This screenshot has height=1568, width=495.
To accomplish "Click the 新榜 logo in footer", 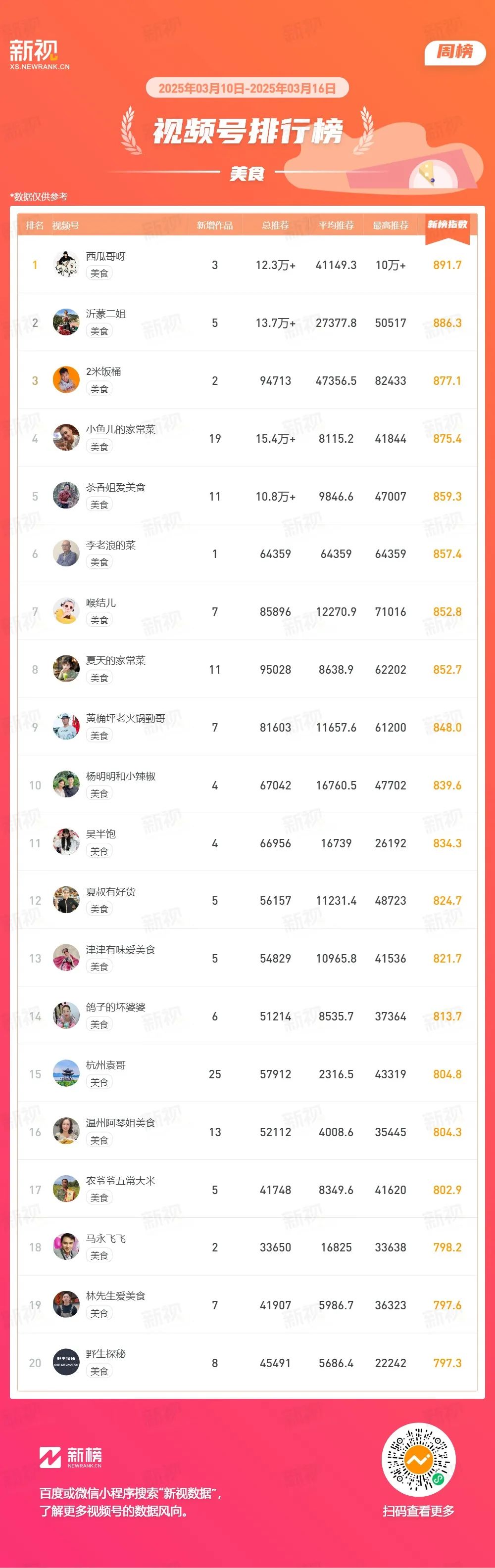I will pyautogui.click(x=71, y=1457).
